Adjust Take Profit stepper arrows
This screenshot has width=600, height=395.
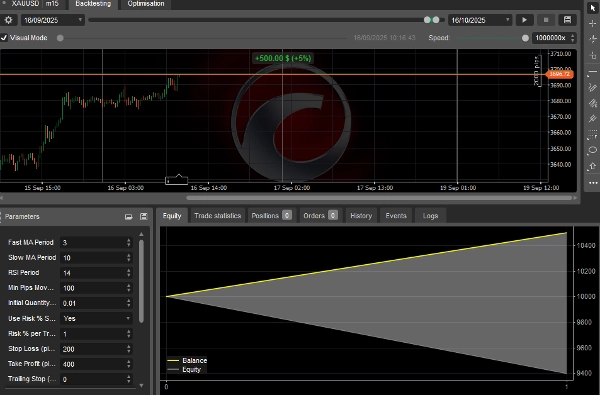click(x=129, y=364)
